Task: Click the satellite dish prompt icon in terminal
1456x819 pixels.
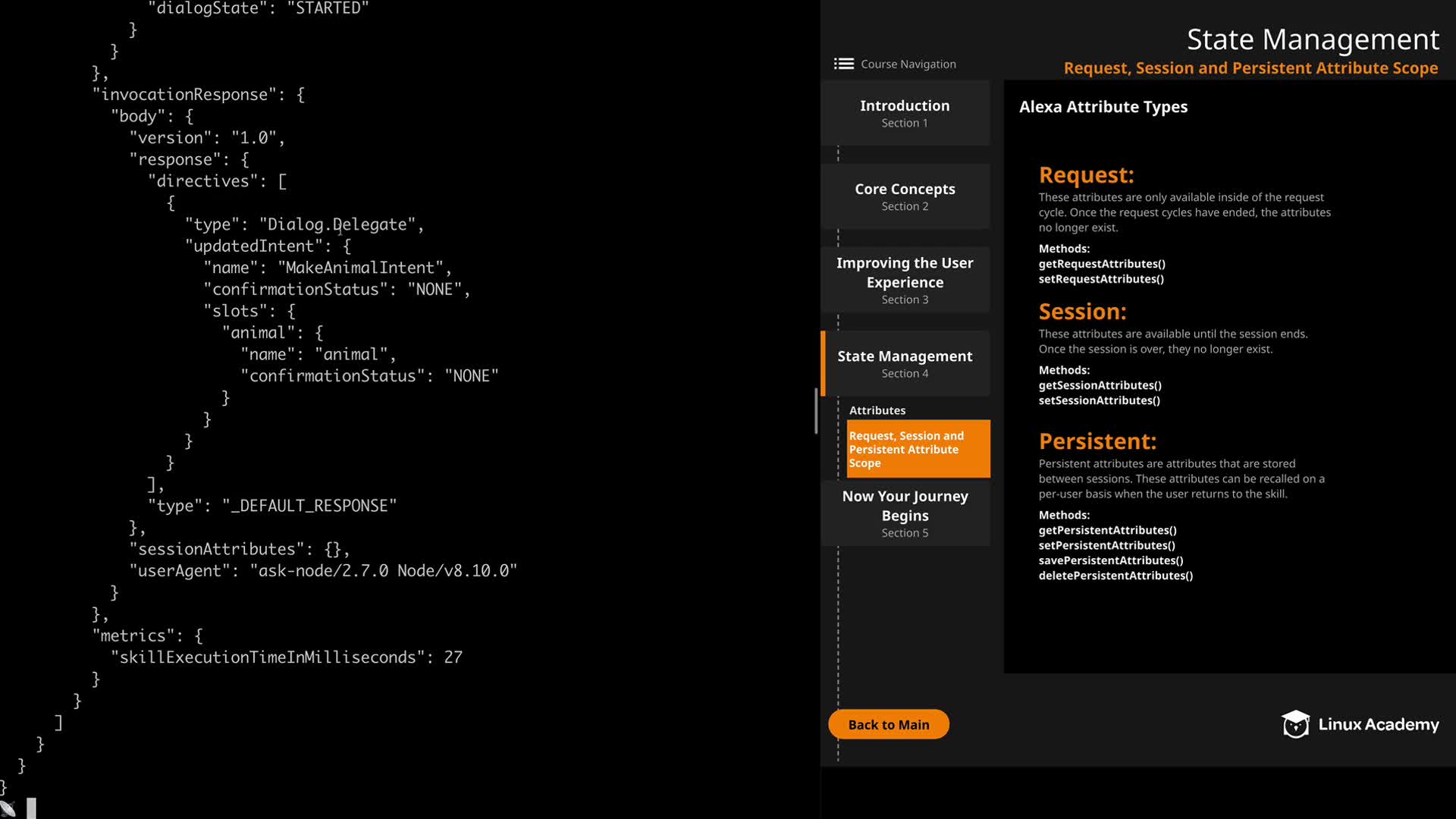Action: (8, 808)
